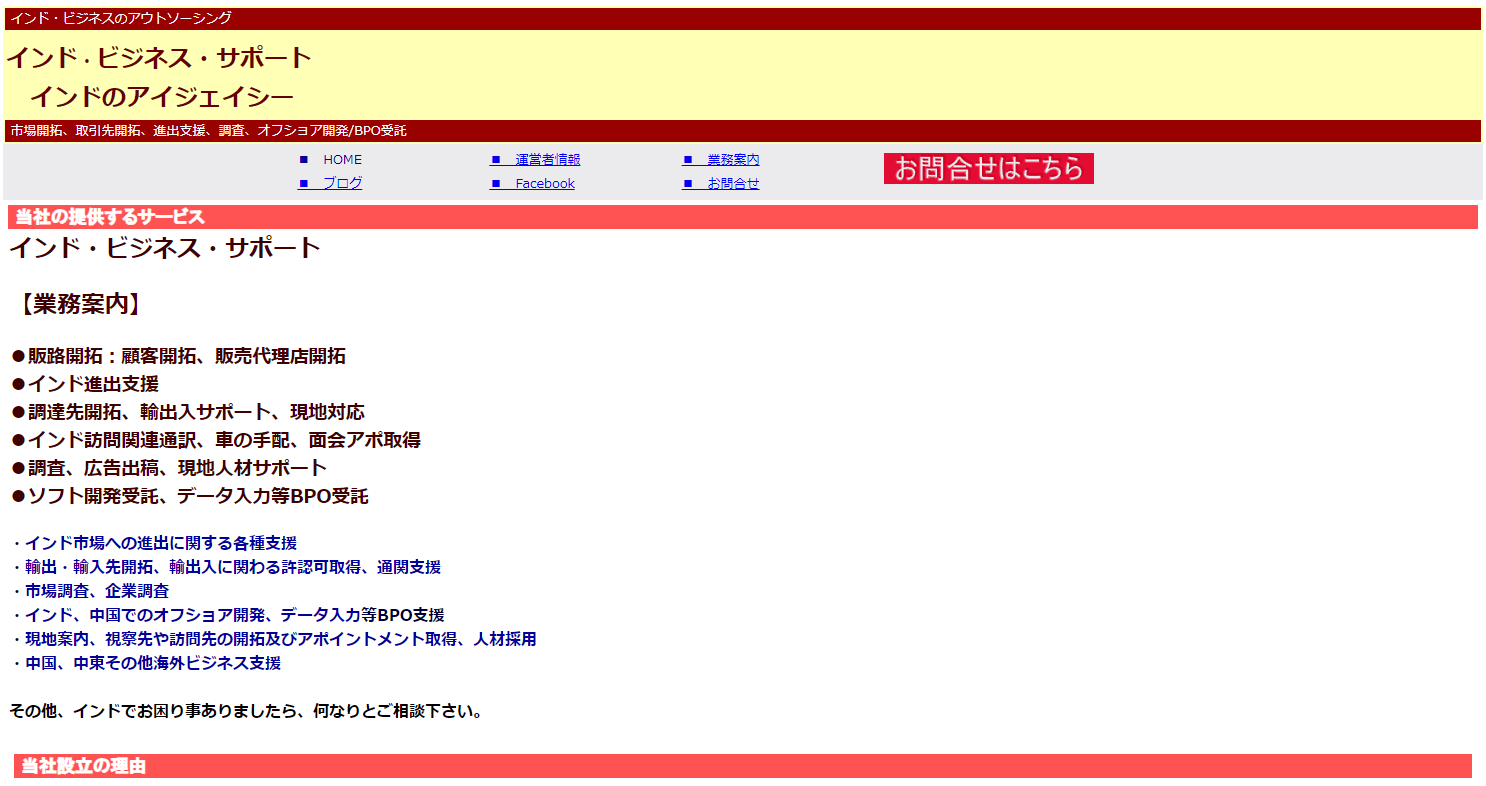Screen dimensions: 1486x786
Task: Click the square bullet icon beside ブログ
Action: click(304, 184)
